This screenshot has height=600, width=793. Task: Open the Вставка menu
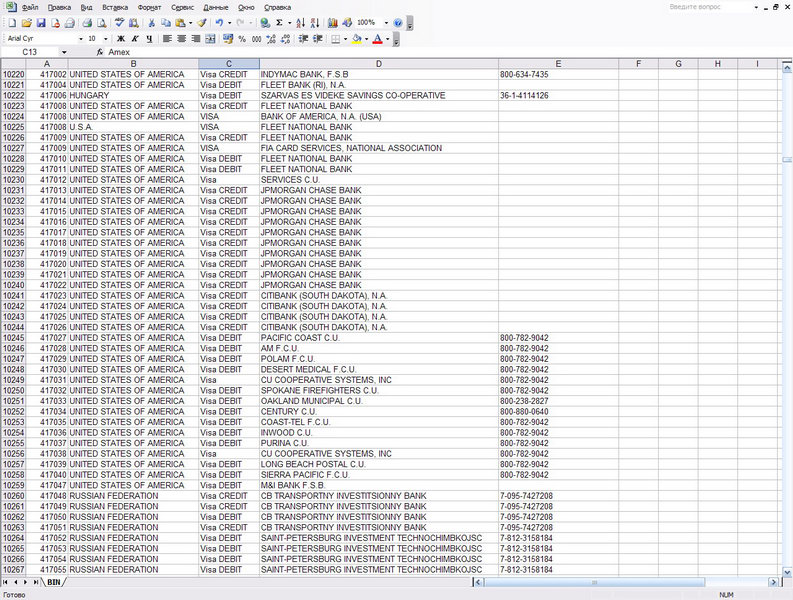click(115, 8)
